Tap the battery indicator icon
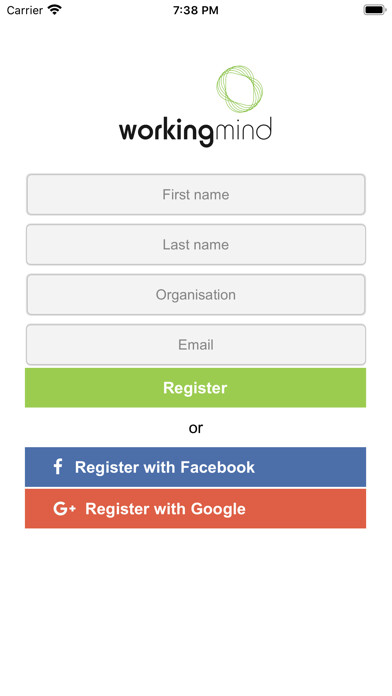Viewport: 392px width, 696px height. [375, 10]
